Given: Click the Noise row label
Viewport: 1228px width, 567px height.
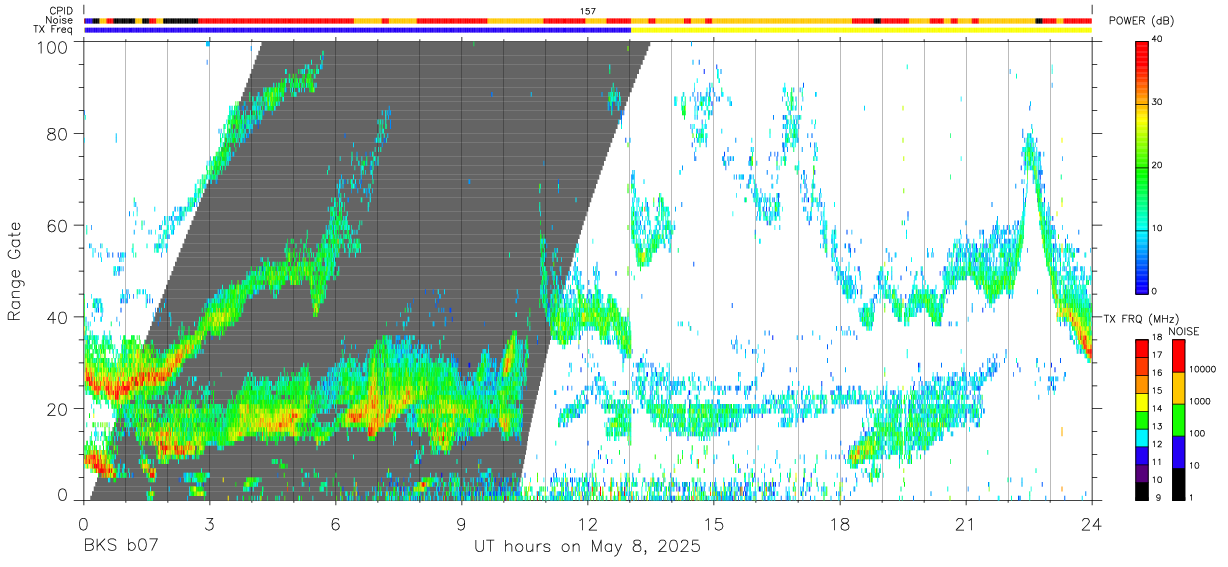Looking at the screenshot, I should [61, 20].
